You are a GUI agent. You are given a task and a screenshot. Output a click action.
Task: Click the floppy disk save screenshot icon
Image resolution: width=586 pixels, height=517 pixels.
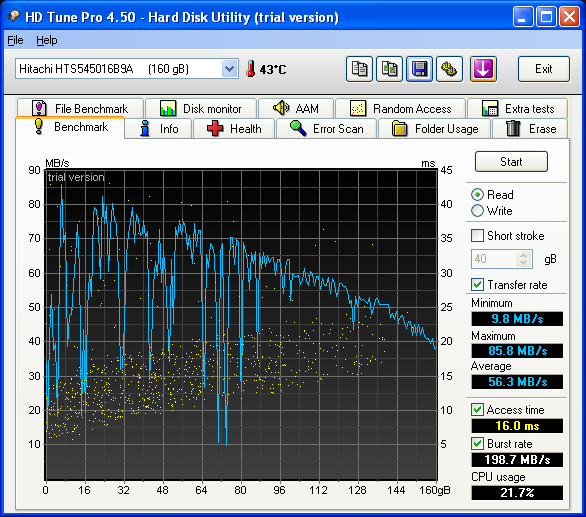[x=419, y=69]
